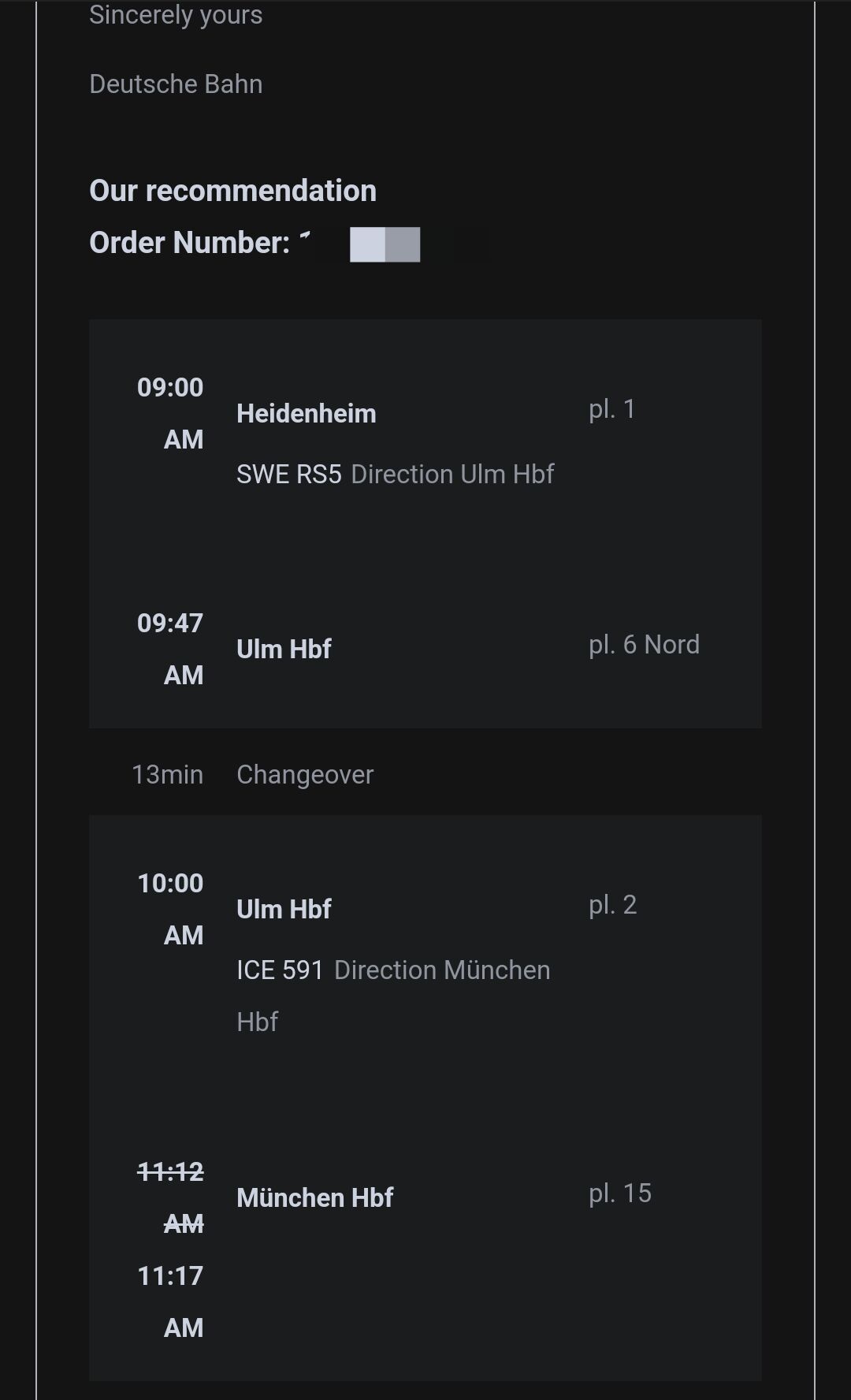This screenshot has width=851, height=1400.
Task: Select the 09:00 AM departure time
Action: pyautogui.click(x=171, y=413)
